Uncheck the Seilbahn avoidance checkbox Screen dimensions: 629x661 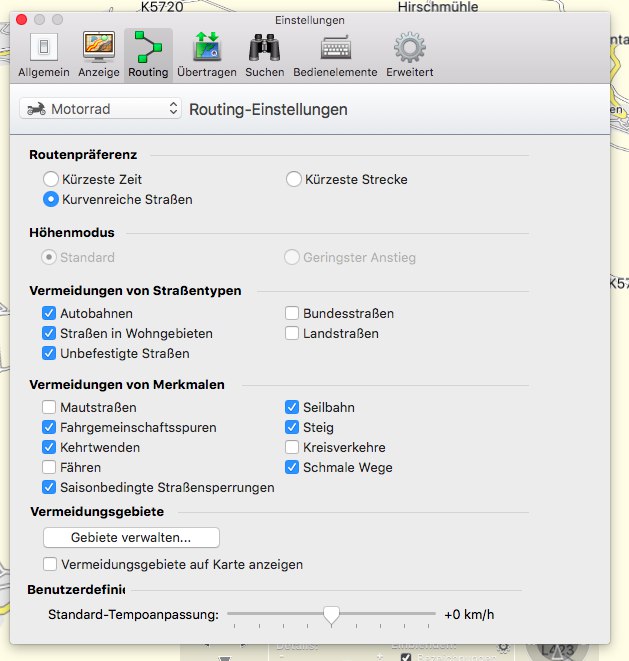tap(292, 407)
